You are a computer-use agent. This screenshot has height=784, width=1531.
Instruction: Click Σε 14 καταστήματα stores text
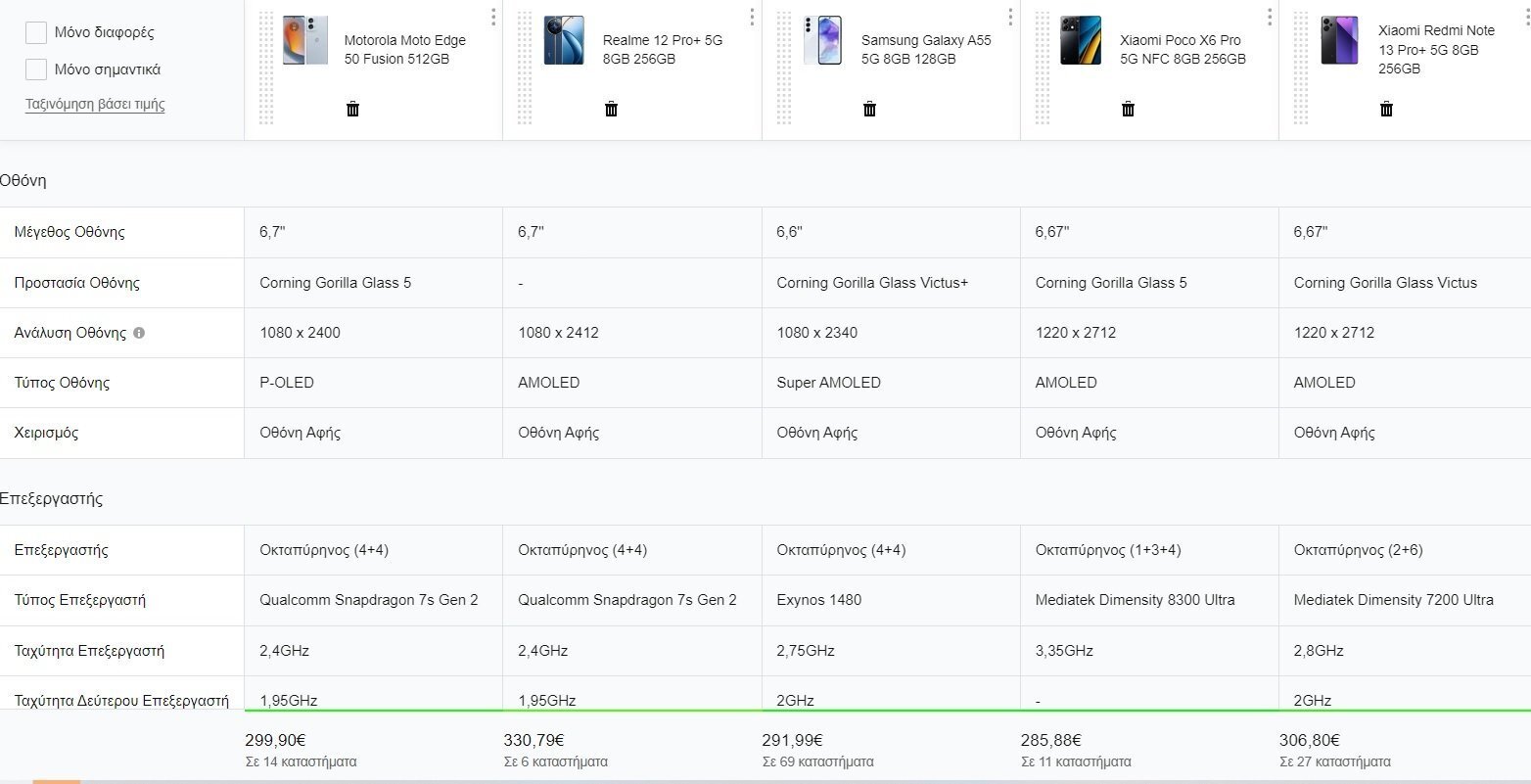pyautogui.click(x=301, y=761)
